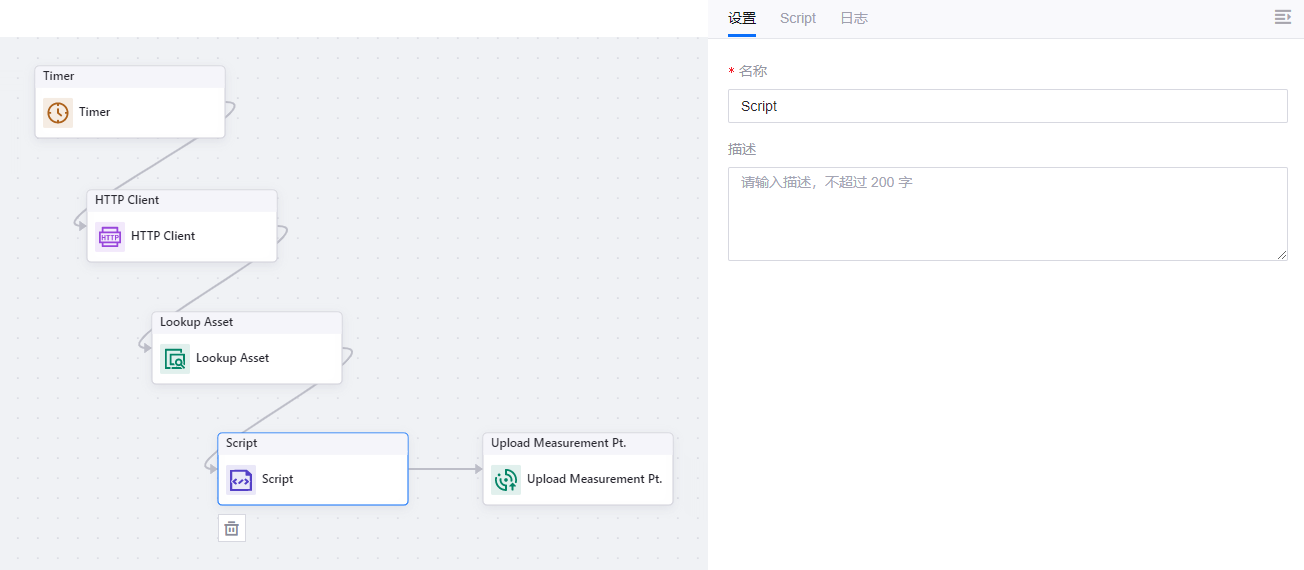Select the Upload Measurement Pt. node header
This screenshot has width=1304, height=570.
coord(578,443)
